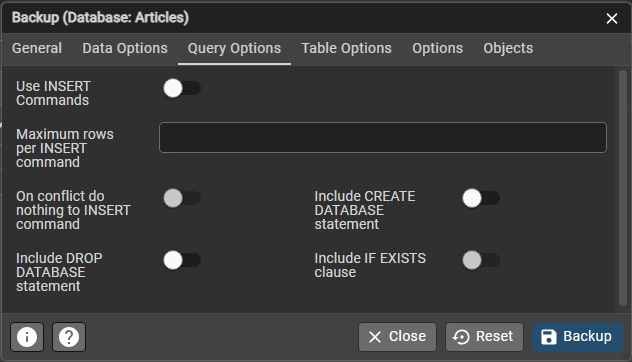Toggle Include IF EXISTS clause switch
632x362 pixels.
481,260
